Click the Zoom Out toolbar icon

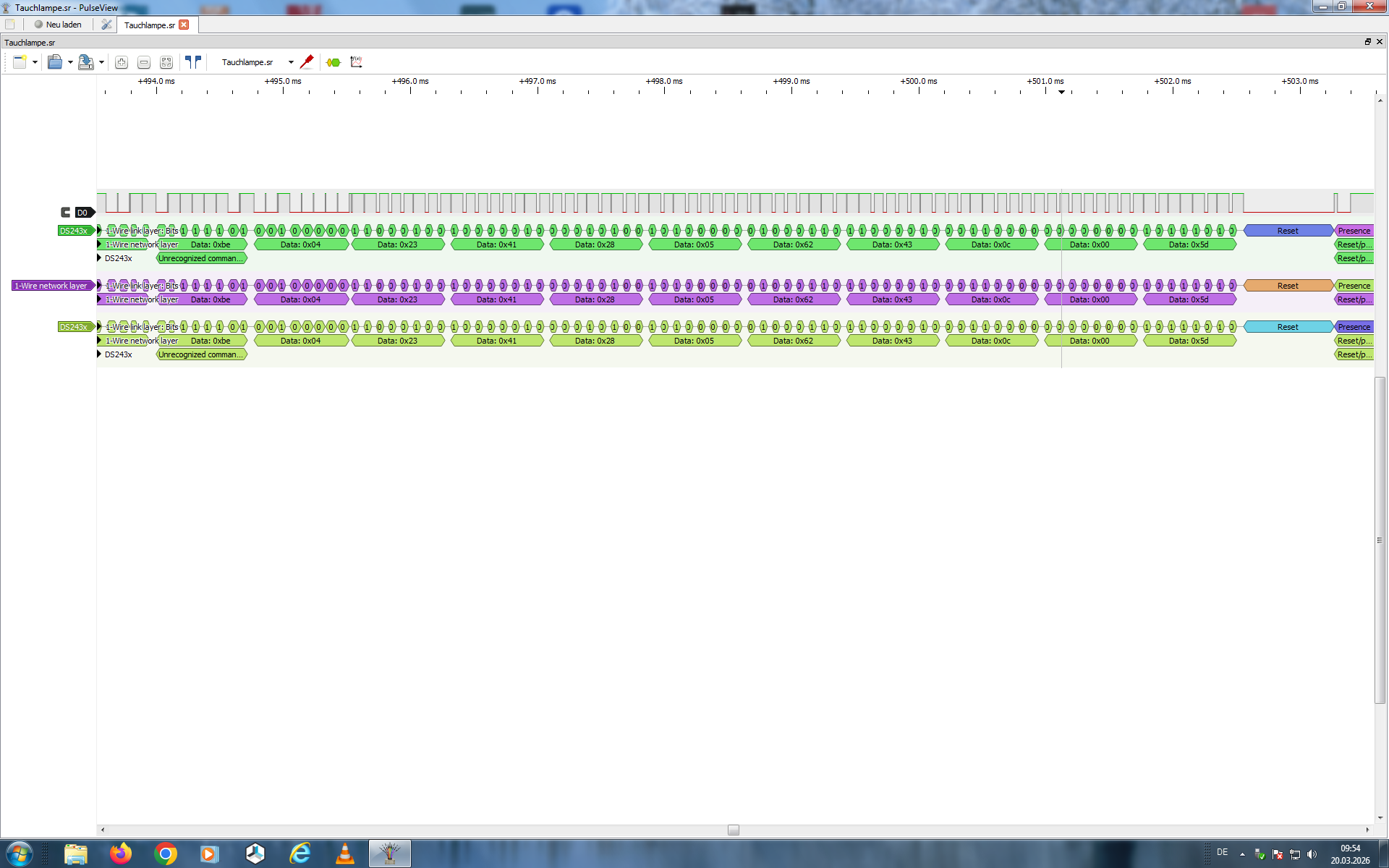(144, 62)
